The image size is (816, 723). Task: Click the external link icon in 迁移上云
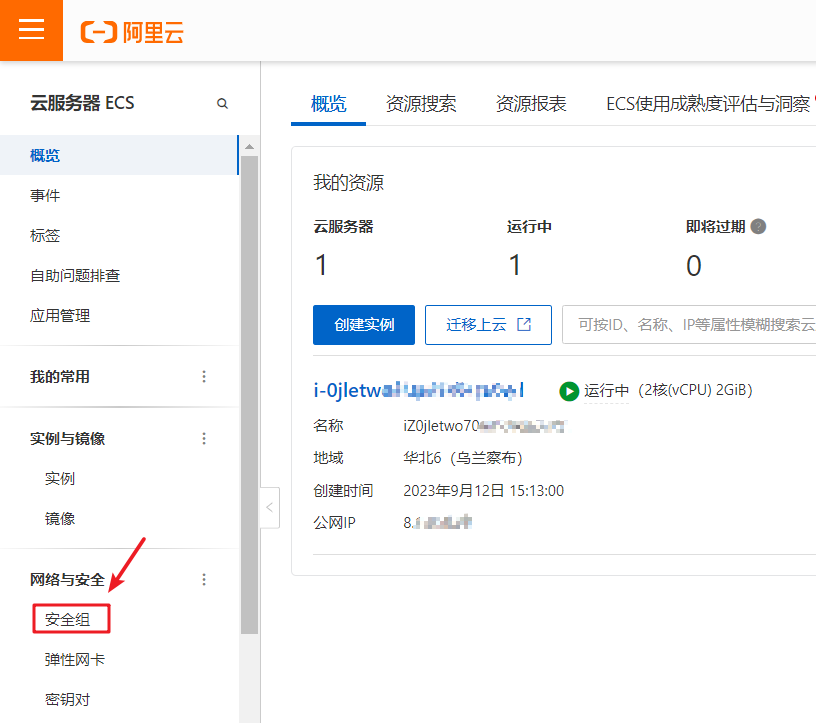[x=524, y=324]
